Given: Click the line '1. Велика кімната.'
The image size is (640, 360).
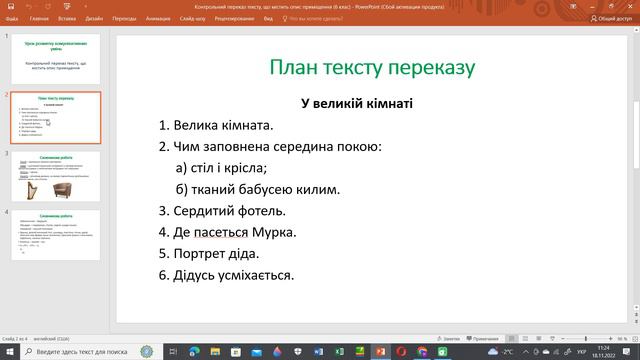Looking at the screenshot, I should pos(216,125).
